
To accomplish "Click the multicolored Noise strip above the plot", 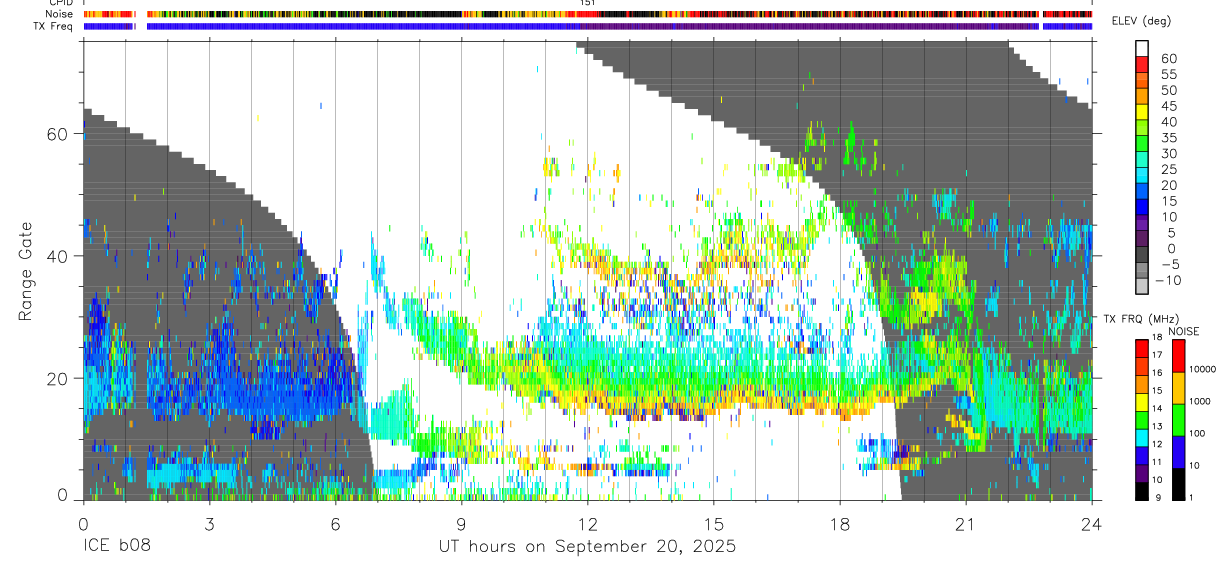I will coord(587,14).
